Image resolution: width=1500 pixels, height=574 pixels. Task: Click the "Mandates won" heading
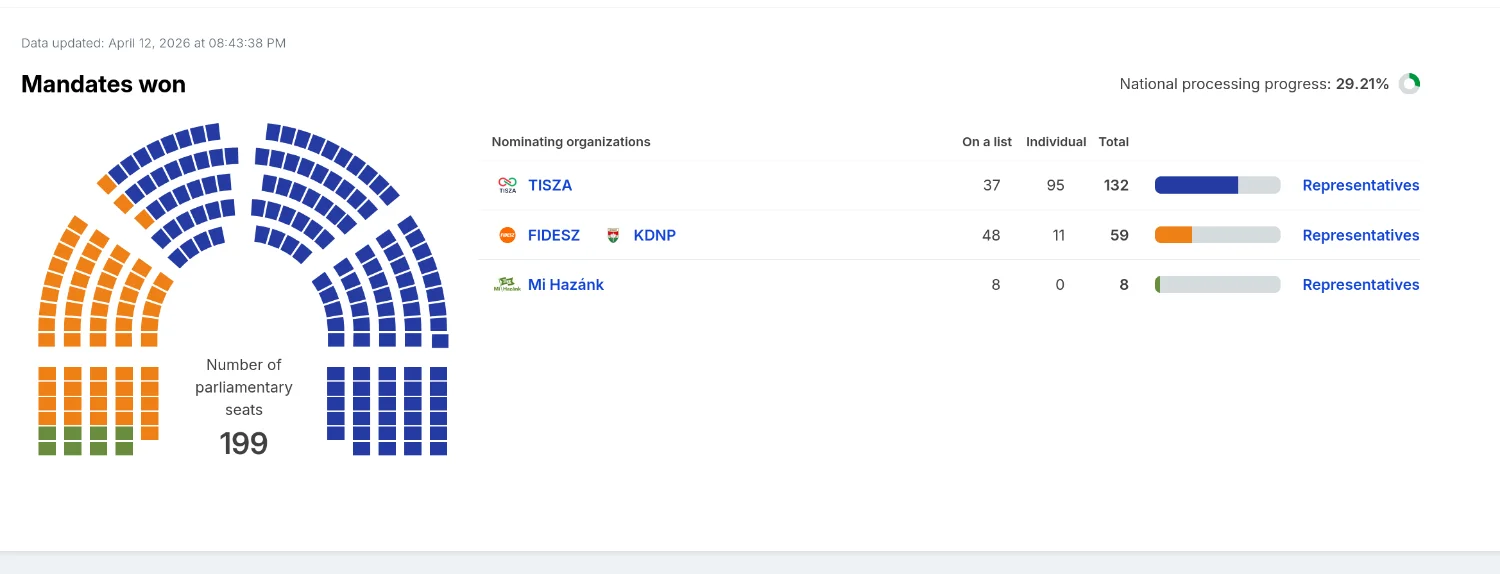103,84
